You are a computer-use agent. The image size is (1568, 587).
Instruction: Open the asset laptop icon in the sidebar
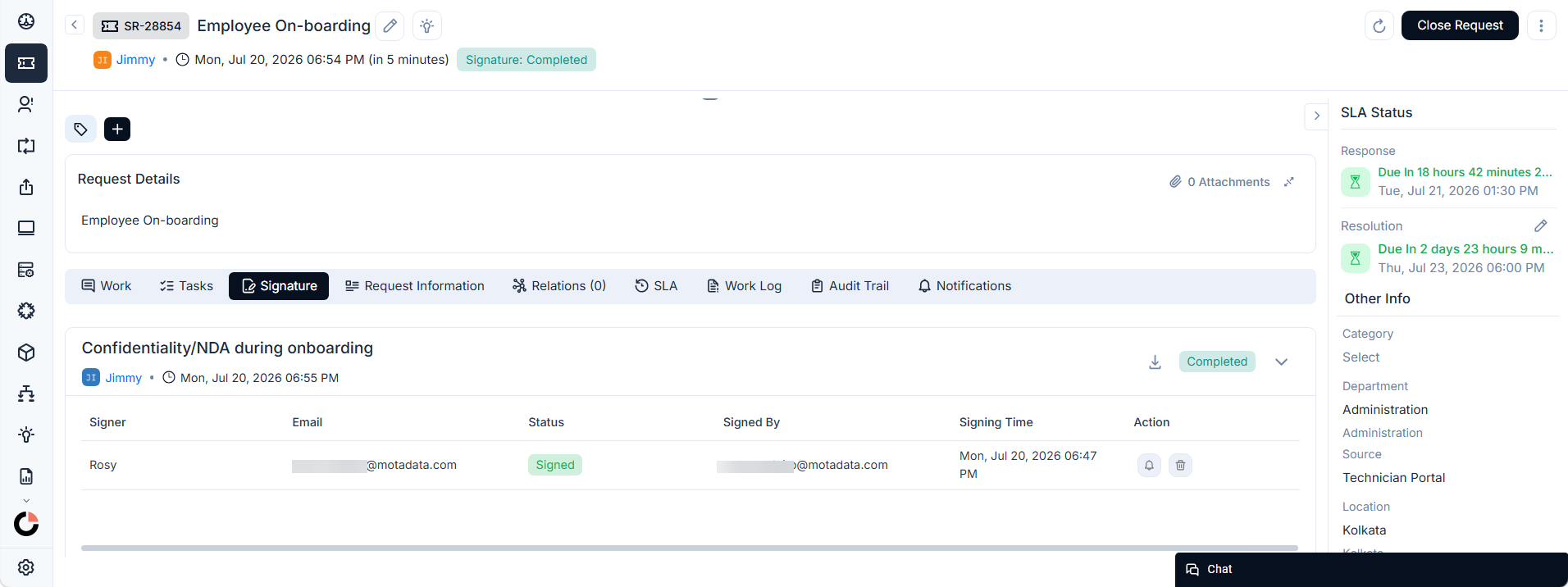point(26,228)
